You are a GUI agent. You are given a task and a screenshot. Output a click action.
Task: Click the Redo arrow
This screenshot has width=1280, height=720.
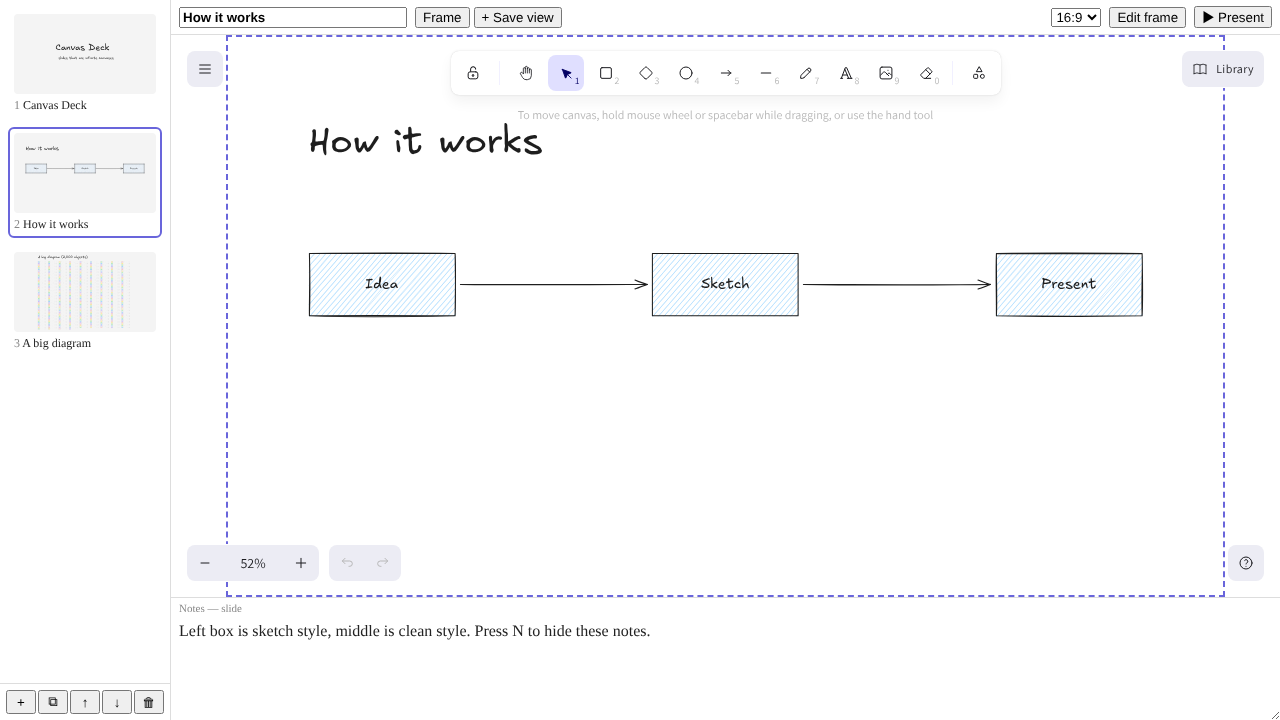pyautogui.click(x=382, y=563)
